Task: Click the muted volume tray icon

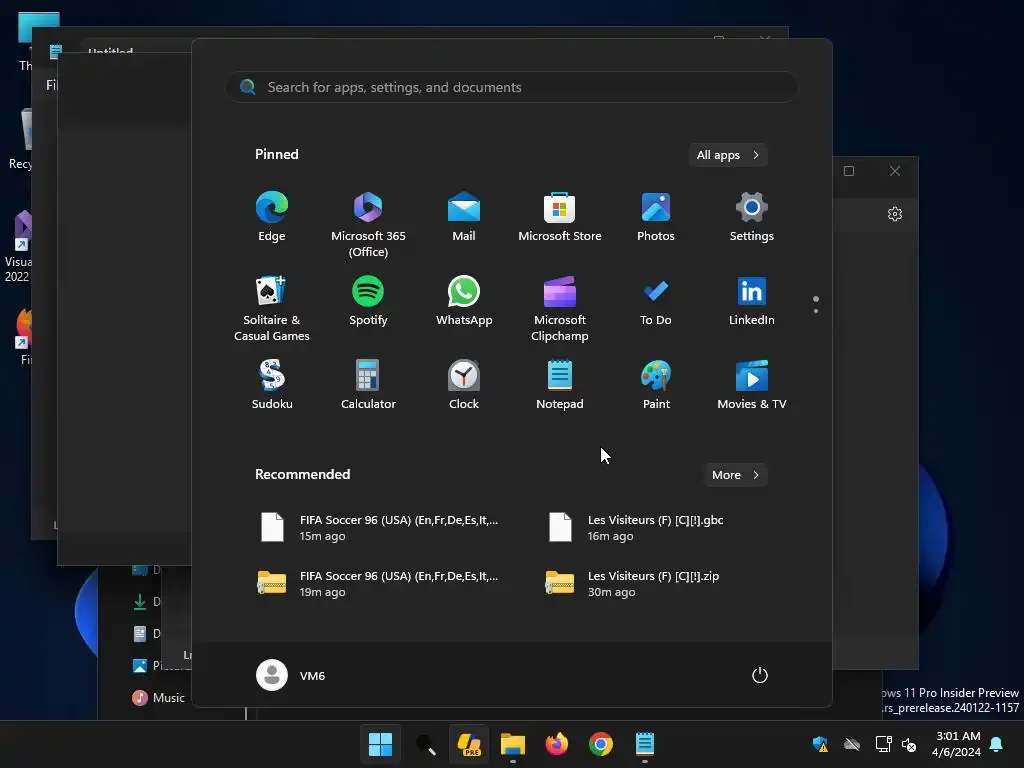Action: [909, 744]
